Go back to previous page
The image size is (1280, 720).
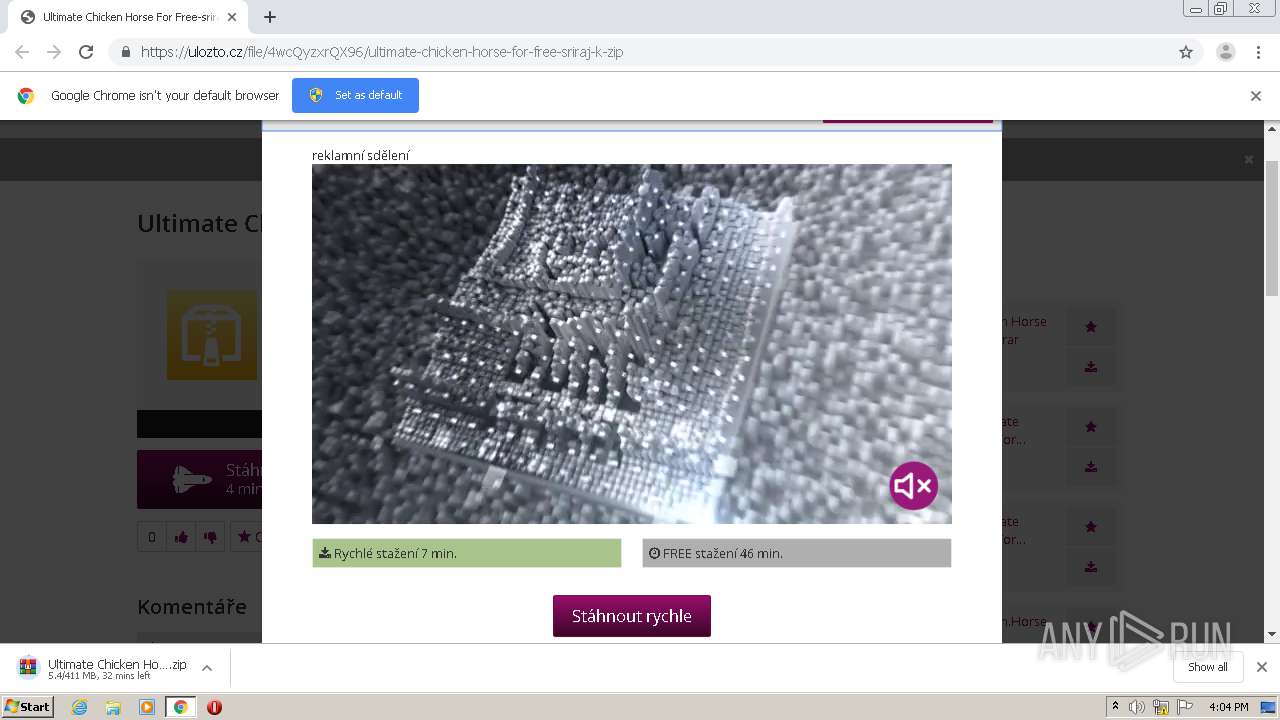point(22,52)
